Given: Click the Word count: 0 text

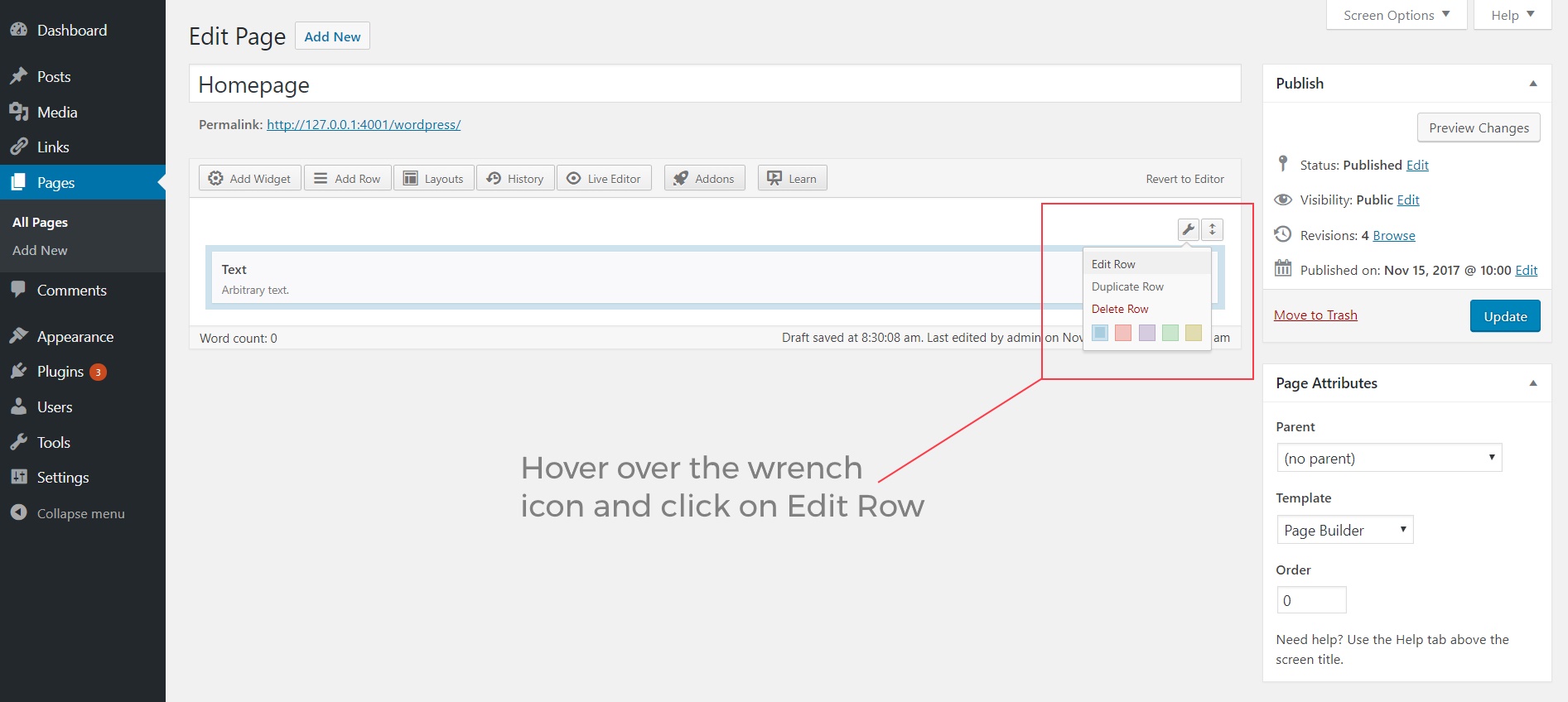Looking at the screenshot, I should coord(239,338).
